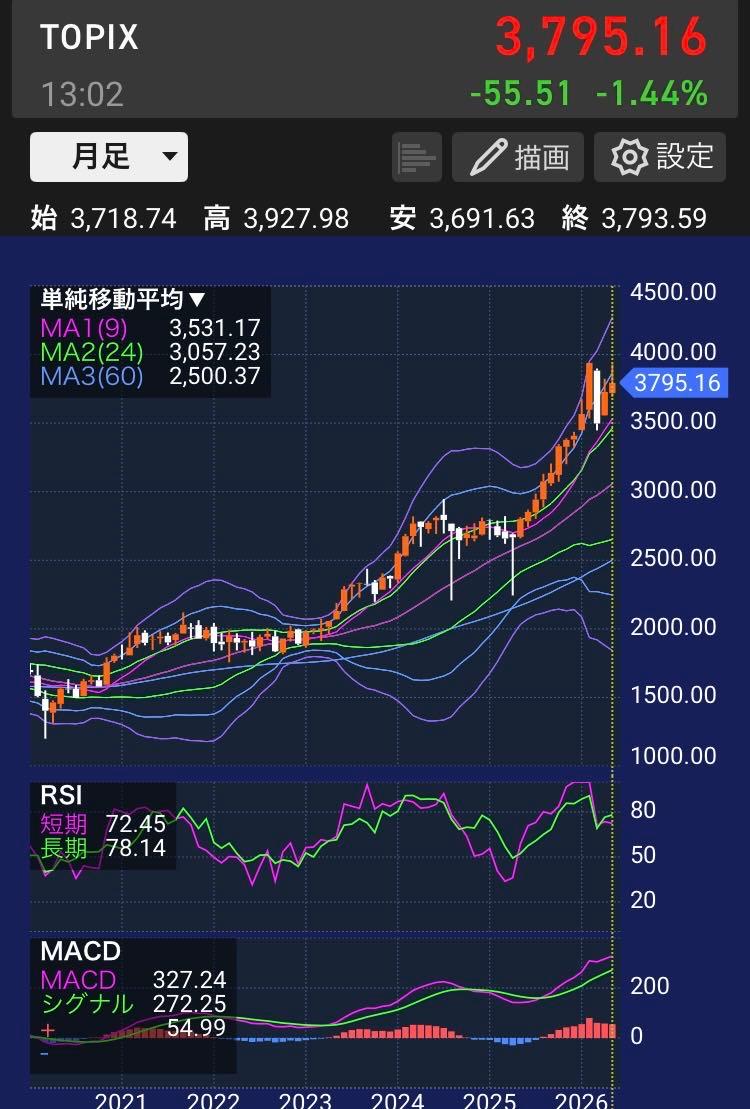The width and height of the screenshot is (750, 1109).
Task: Click the RSI 短期 72.45 value
Action: 135,823
